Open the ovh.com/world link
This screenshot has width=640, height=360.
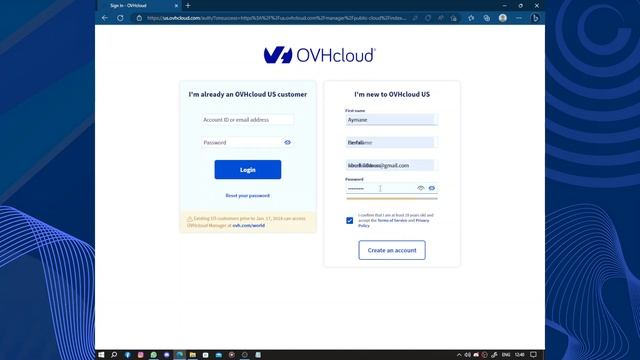249,225
